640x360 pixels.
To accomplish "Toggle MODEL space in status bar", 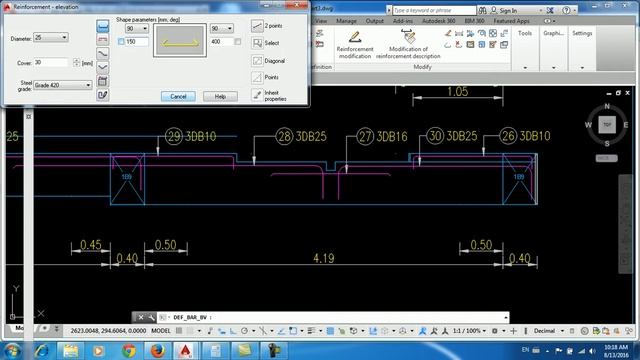I will 161,331.
